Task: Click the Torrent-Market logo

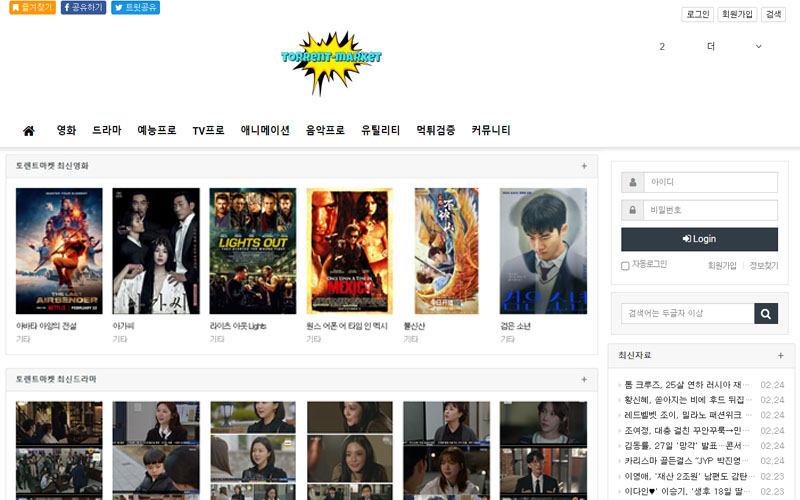Action: tap(331, 63)
